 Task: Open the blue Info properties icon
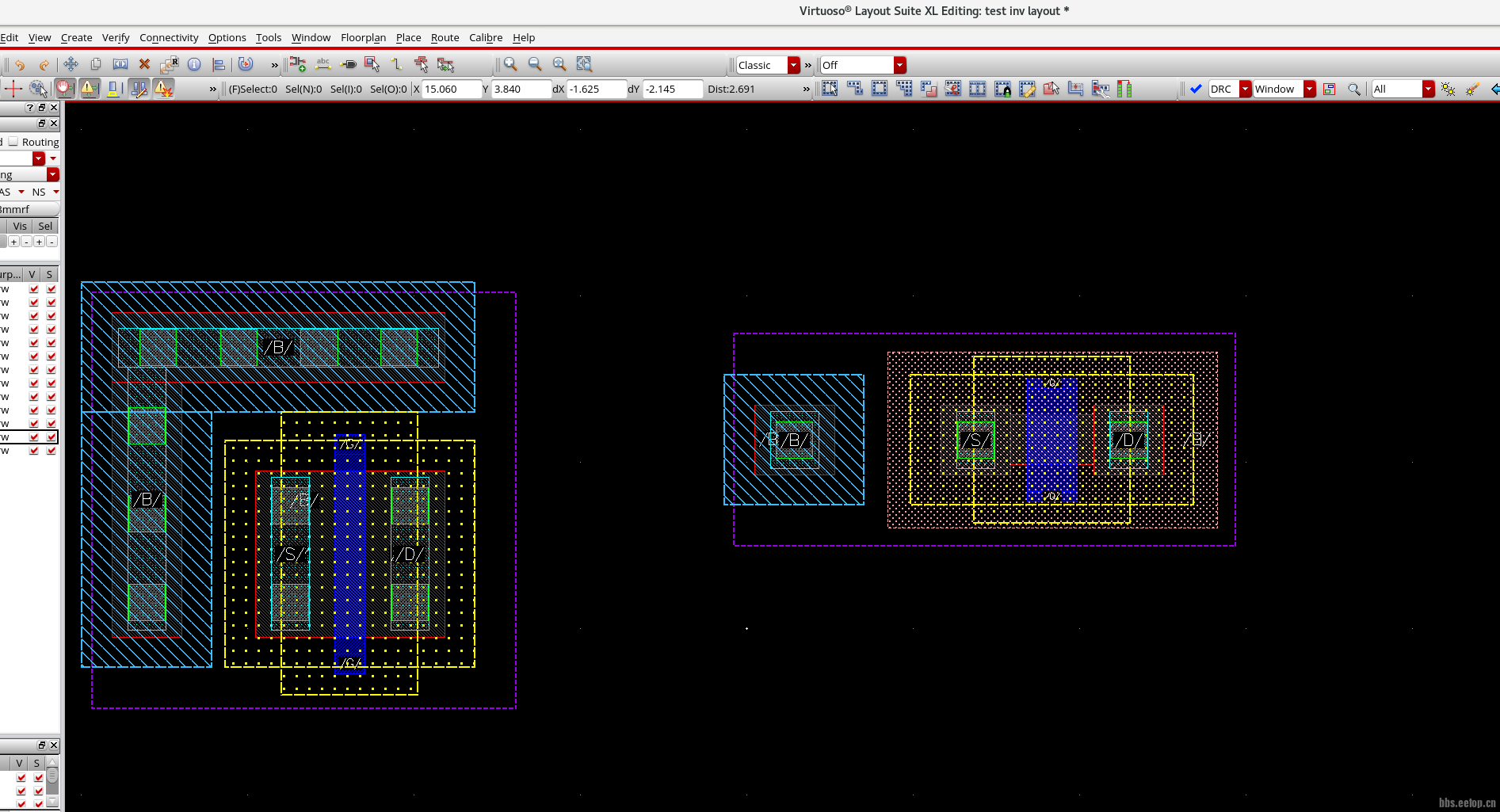[x=194, y=64]
